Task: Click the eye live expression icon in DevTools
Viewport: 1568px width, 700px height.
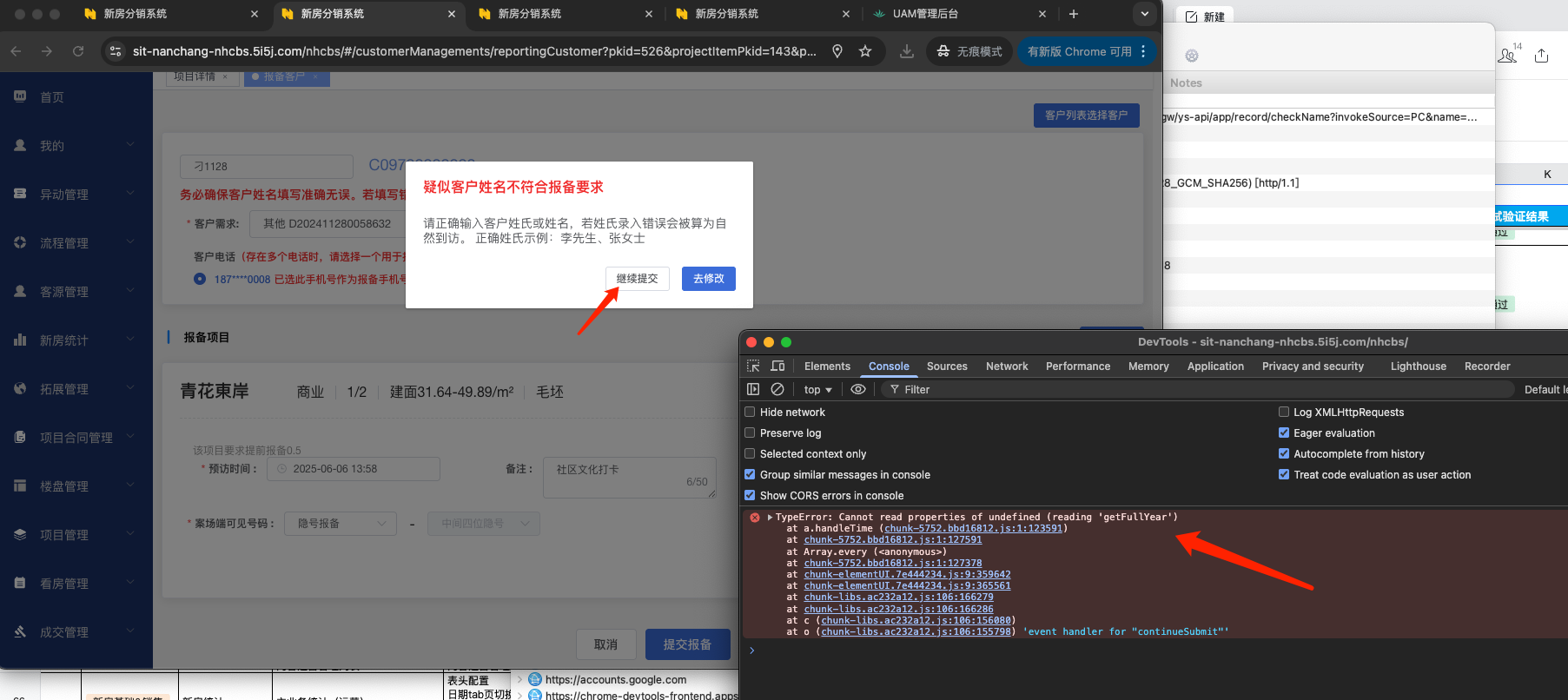Action: (858, 389)
